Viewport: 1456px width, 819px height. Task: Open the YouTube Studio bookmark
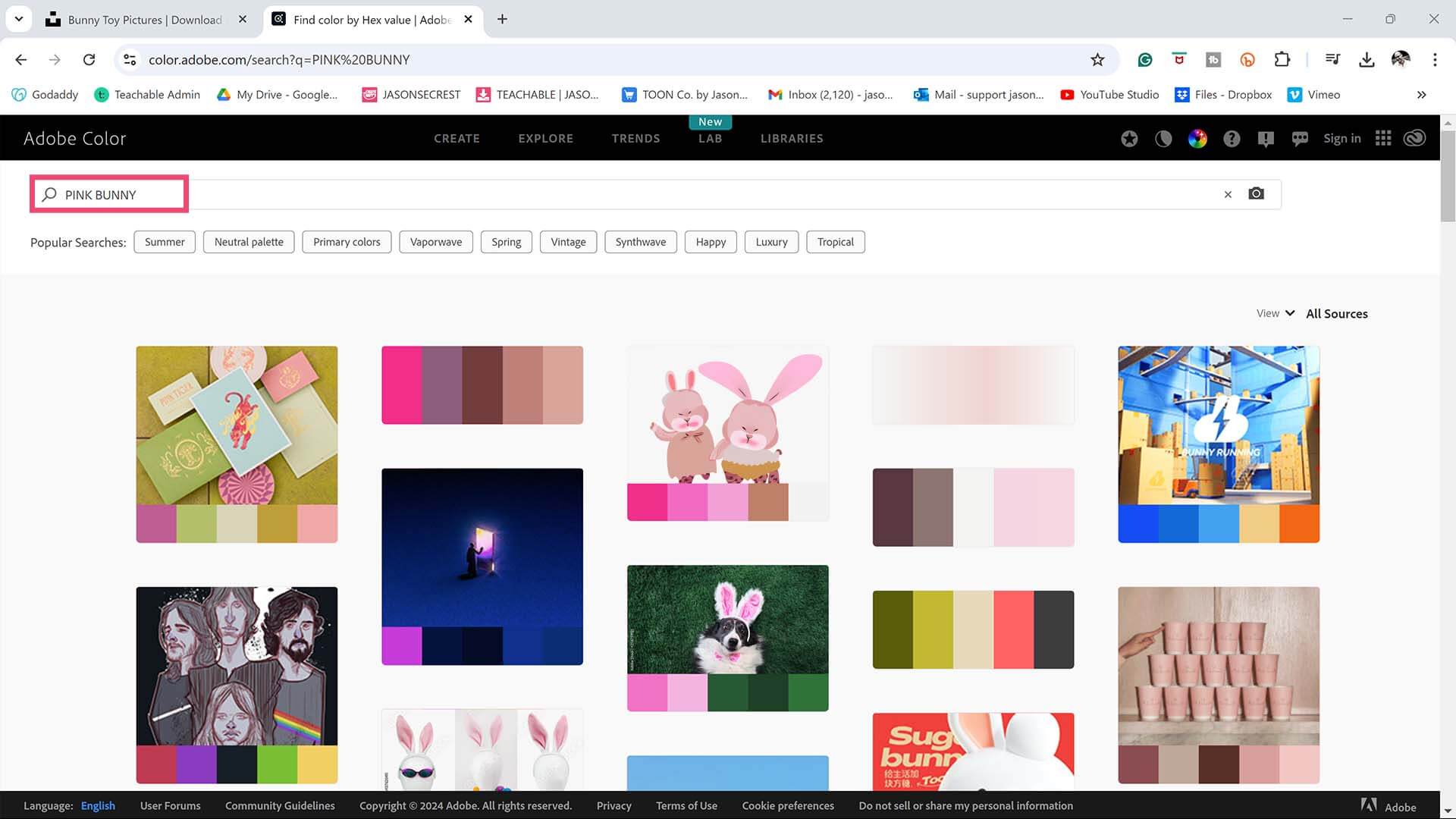point(1109,95)
